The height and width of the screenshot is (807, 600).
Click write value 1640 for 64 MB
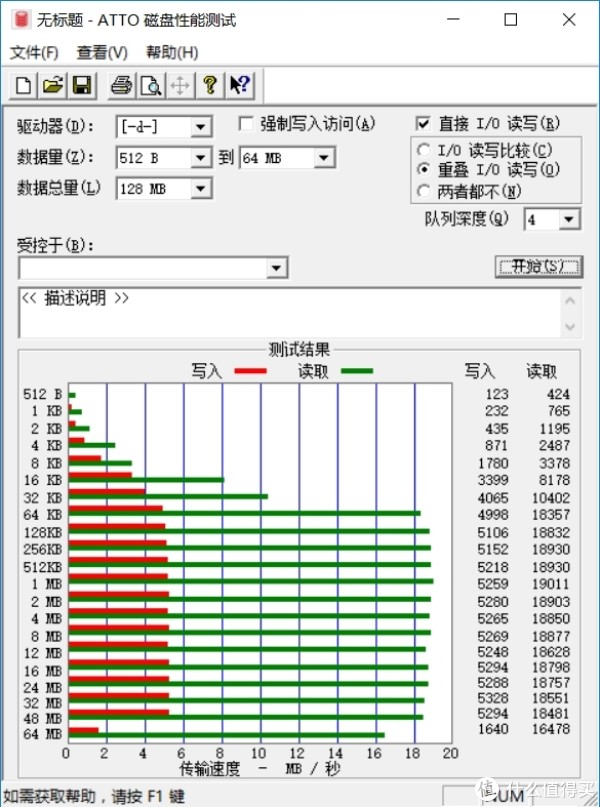pyautogui.click(x=493, y=729)
